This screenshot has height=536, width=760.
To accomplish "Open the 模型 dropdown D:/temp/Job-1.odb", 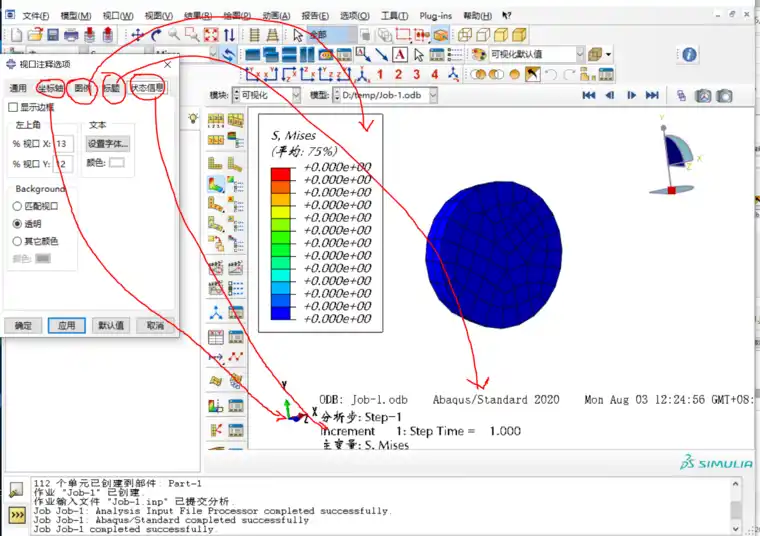I will point(385,95).
